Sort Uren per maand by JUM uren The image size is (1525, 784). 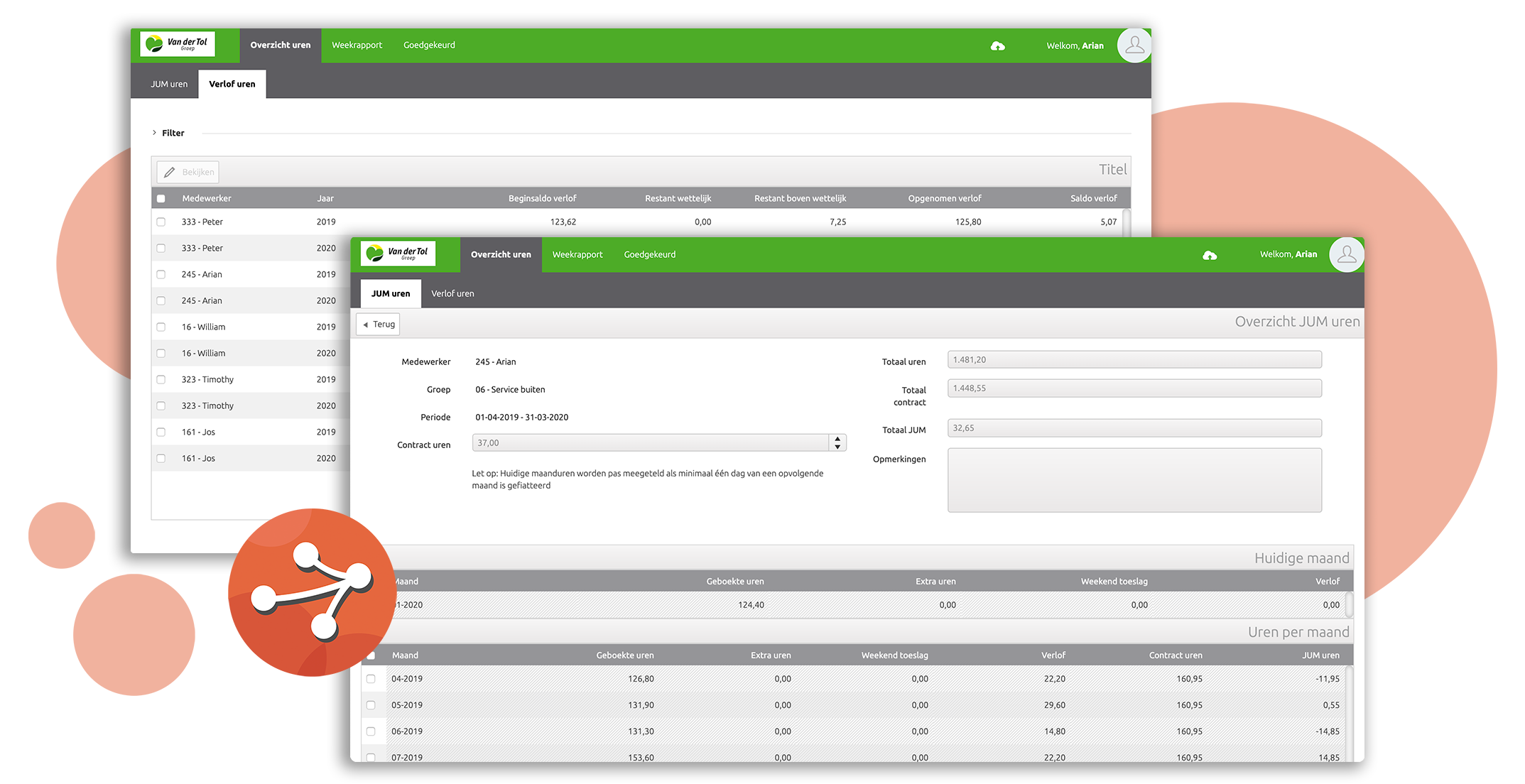pos(1320,655)
